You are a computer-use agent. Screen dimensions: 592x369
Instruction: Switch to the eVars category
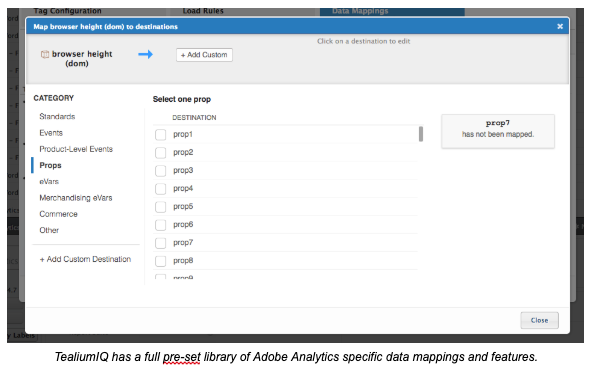[49, 182]
